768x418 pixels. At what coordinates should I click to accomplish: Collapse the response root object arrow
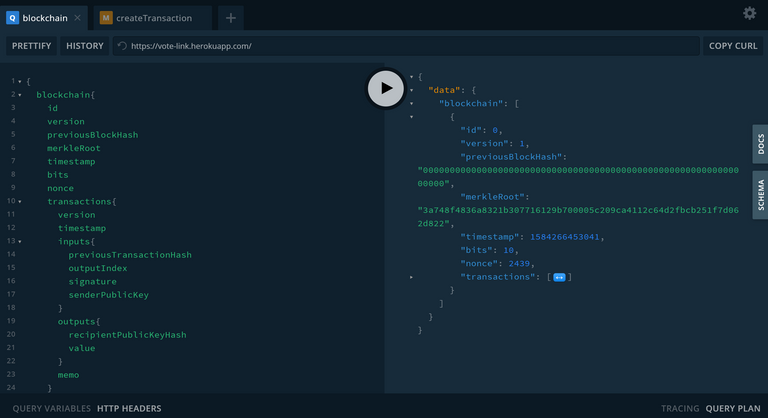pos(411,77)
